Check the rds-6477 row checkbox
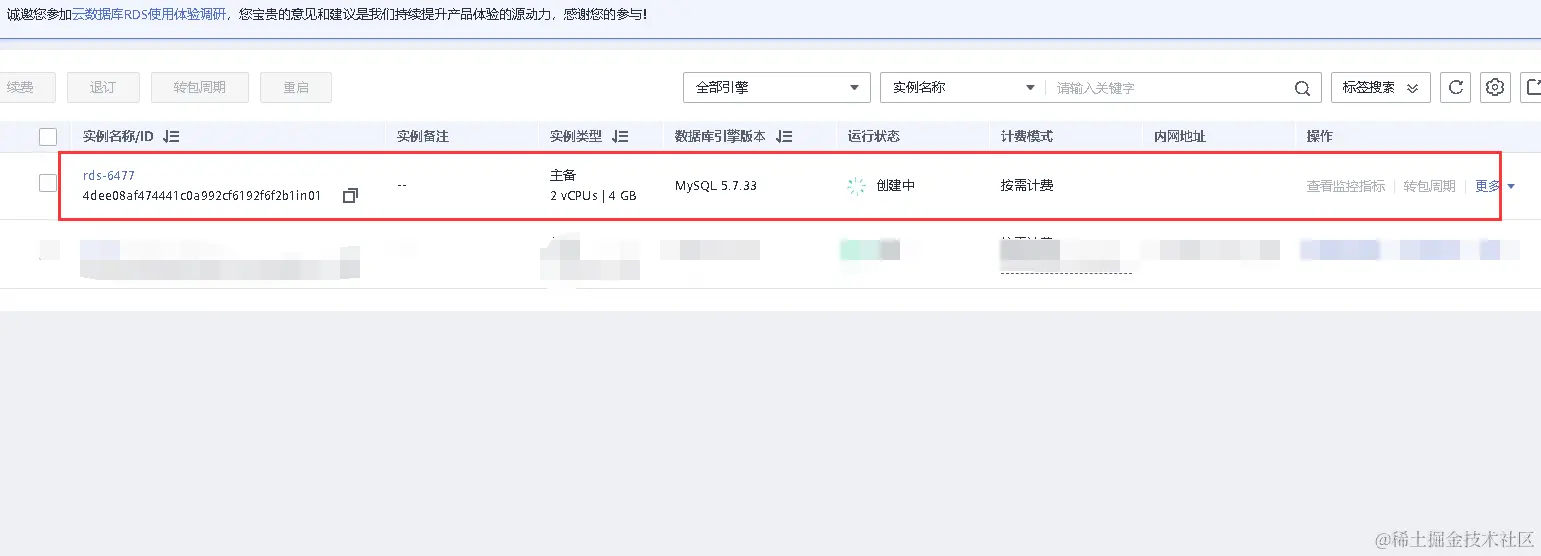The height and width of the screenshot is (556, 1541). [48, 183]
